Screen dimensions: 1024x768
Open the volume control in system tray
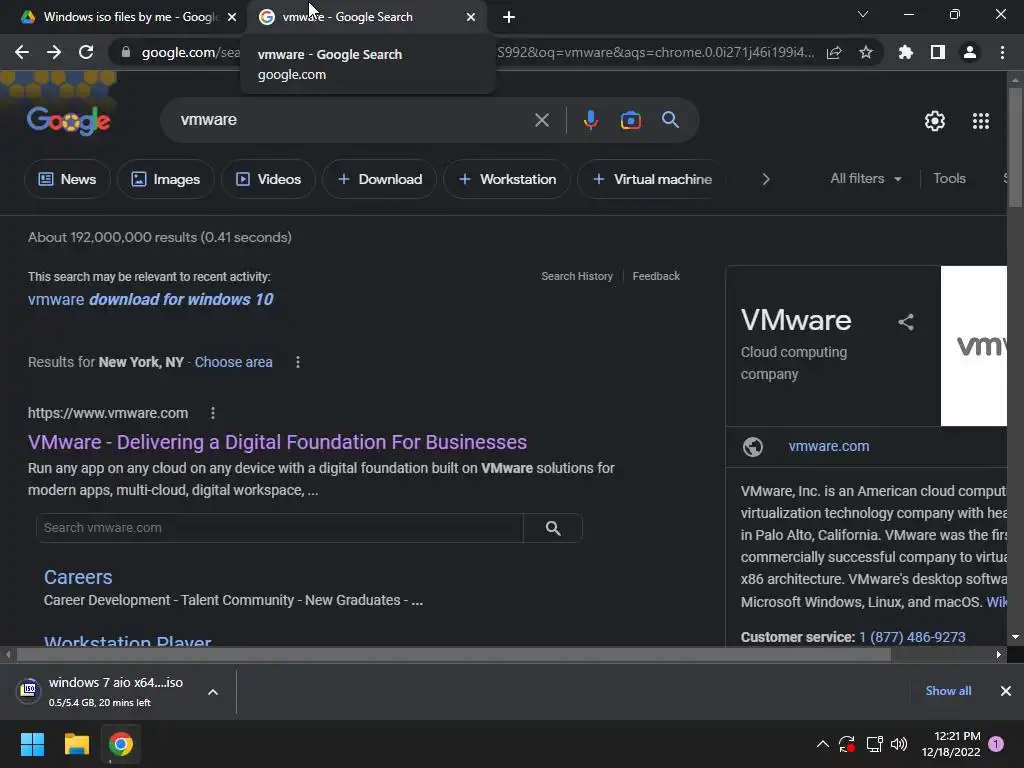(x=899, y=744)
